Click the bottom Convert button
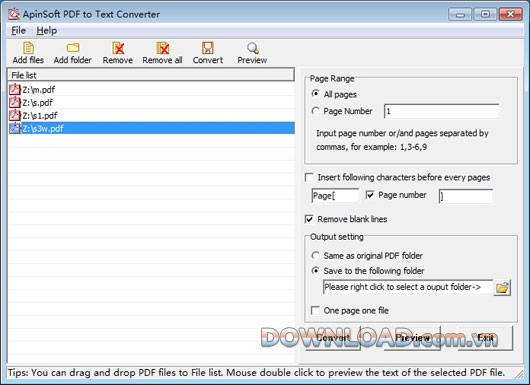The image size is (530, 385). [333, 338]
